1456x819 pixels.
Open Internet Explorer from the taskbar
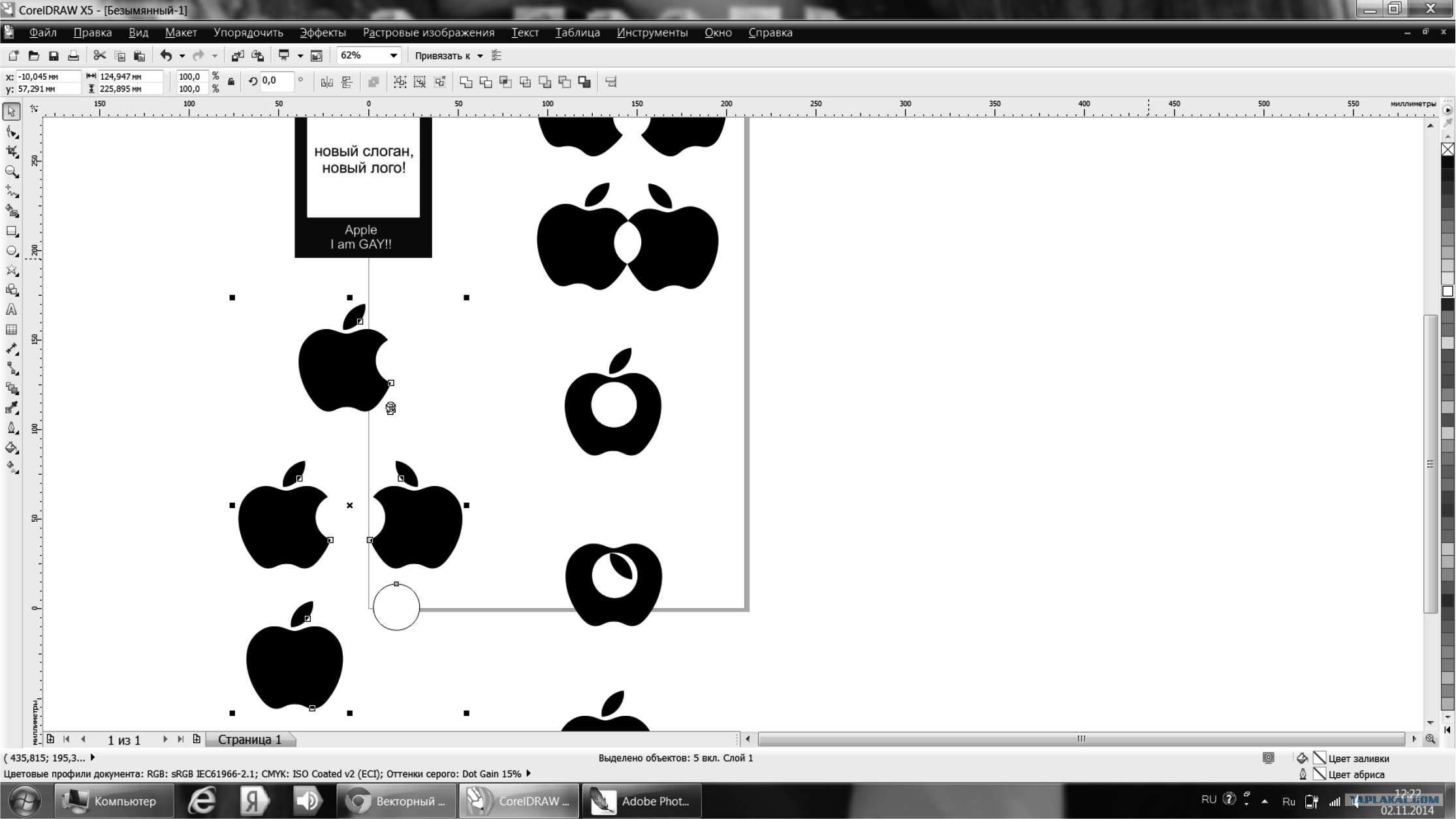[x=202, y=801]
